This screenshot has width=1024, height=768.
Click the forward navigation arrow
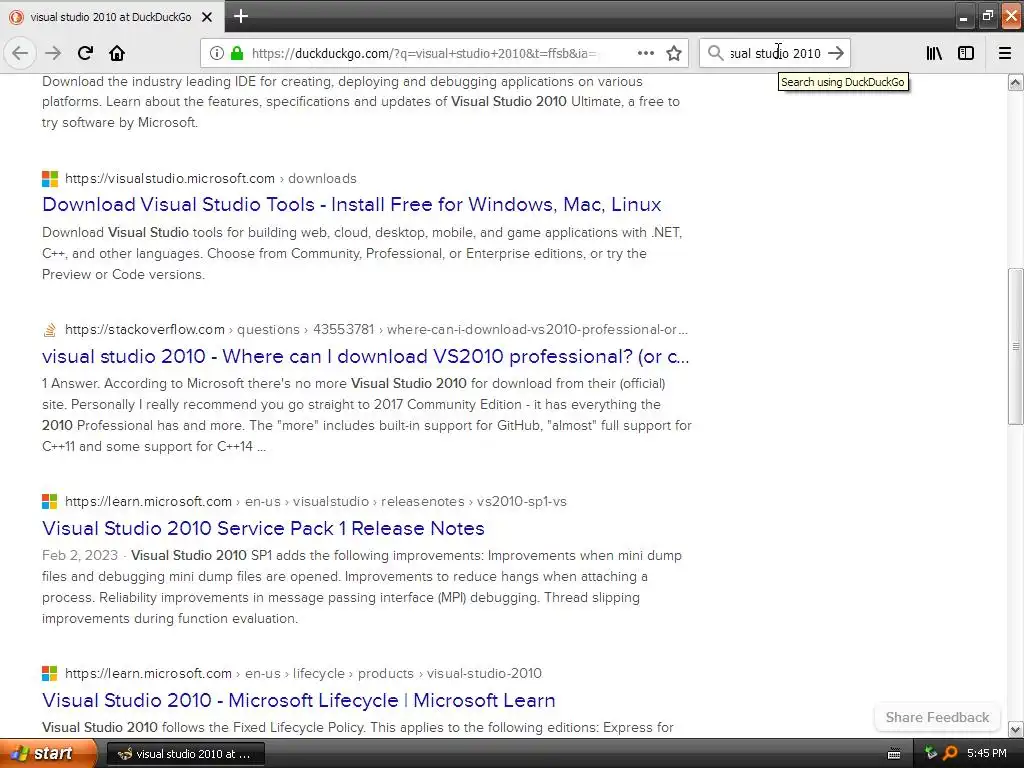53,53
